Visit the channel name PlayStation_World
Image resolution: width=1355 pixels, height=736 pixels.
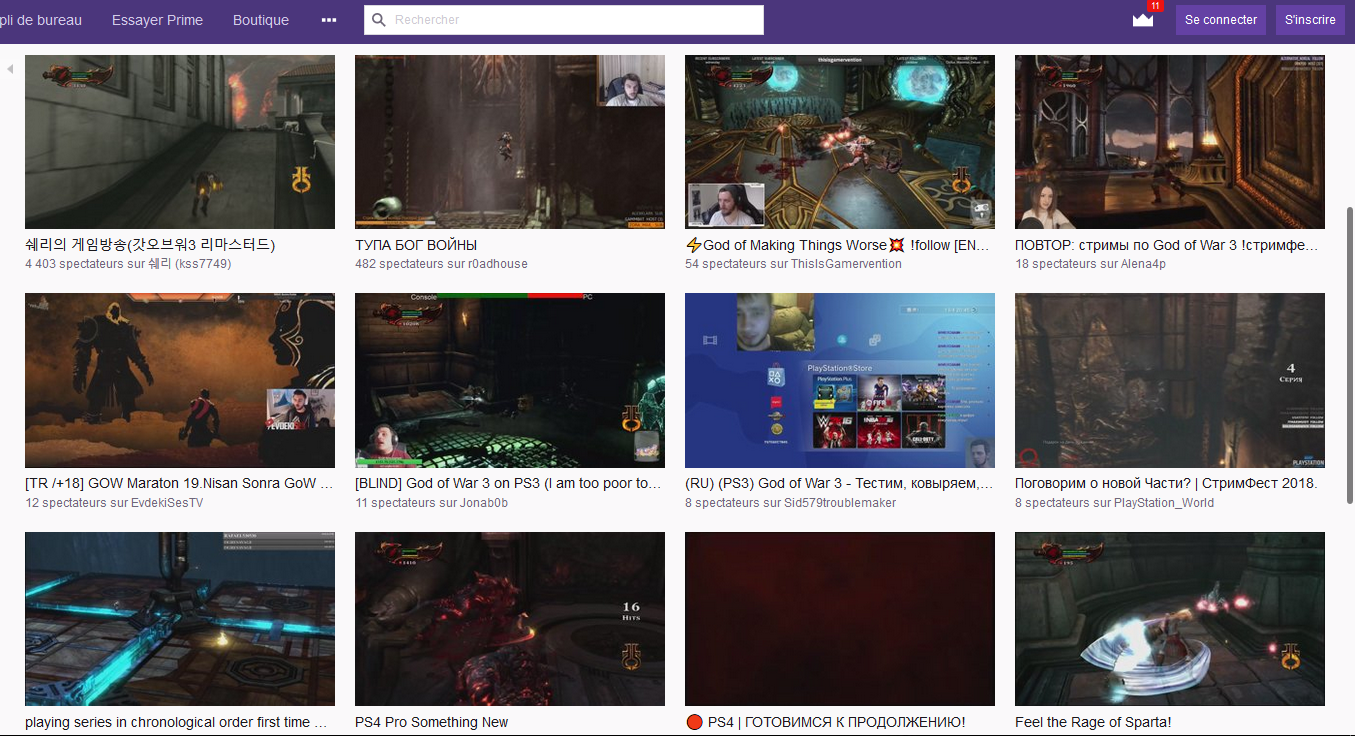[x=1164, y=503]
